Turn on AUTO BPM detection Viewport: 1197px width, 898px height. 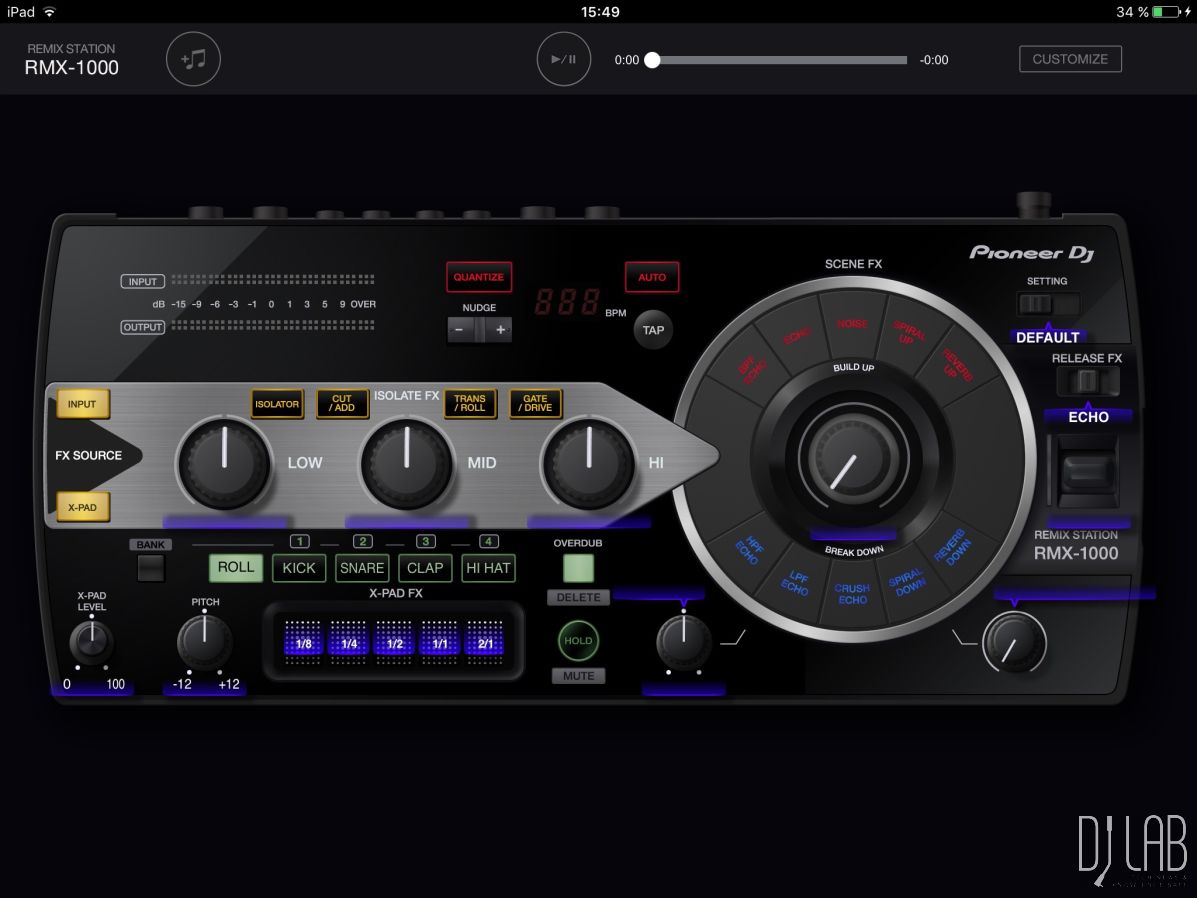(652, 277)
